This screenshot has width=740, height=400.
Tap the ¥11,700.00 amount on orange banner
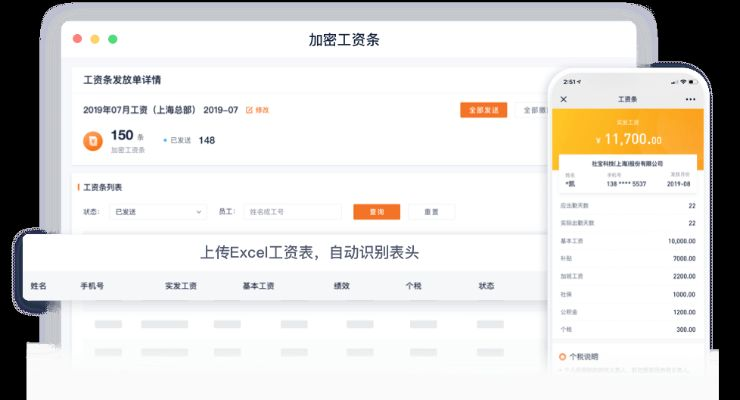[x=629, y=139]
